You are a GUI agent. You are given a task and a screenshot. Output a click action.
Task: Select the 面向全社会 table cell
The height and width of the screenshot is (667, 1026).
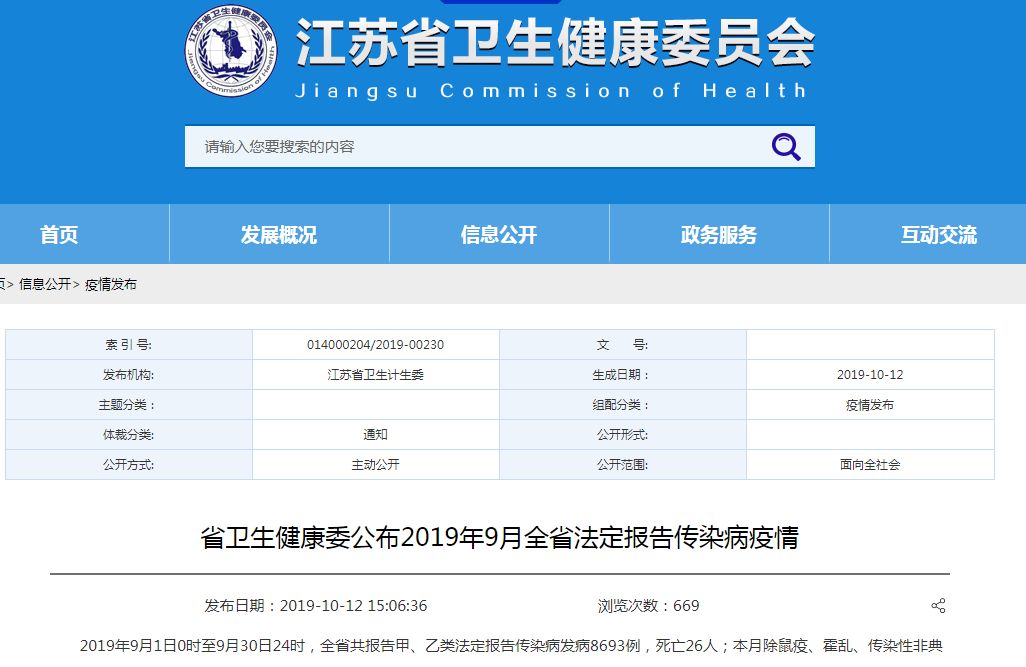pyautogui.click(x=870, y=465)
